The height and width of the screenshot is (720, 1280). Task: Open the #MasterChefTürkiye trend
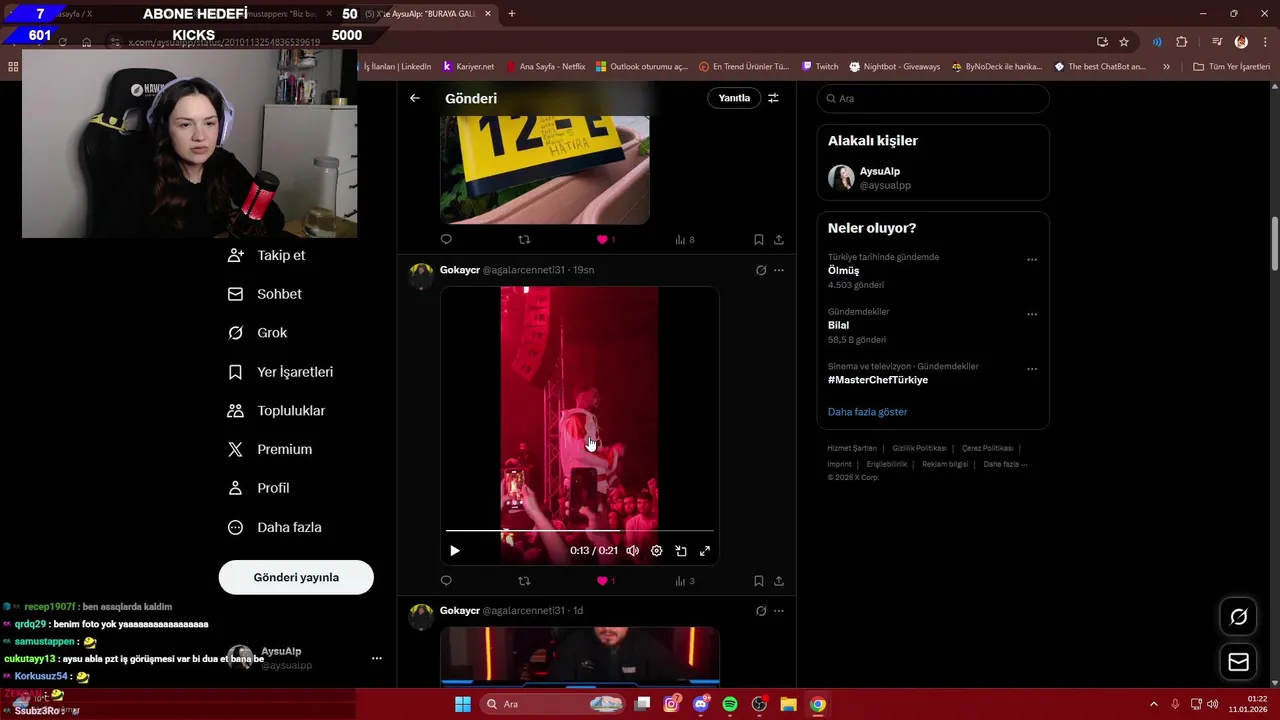point(878,380)
